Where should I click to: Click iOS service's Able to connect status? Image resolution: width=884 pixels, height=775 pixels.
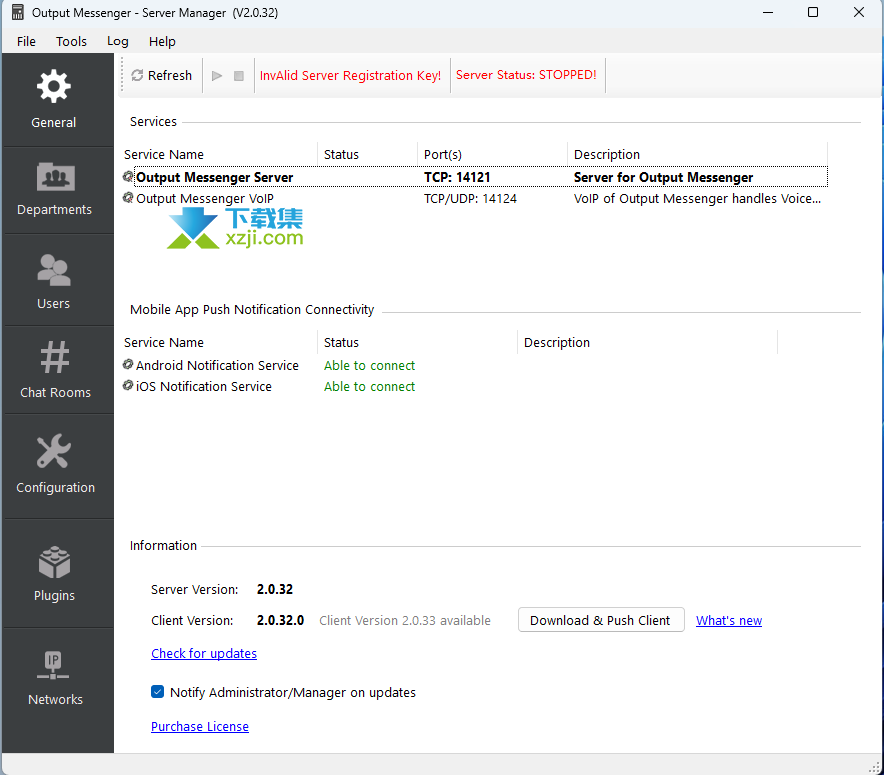pos(369,386)
